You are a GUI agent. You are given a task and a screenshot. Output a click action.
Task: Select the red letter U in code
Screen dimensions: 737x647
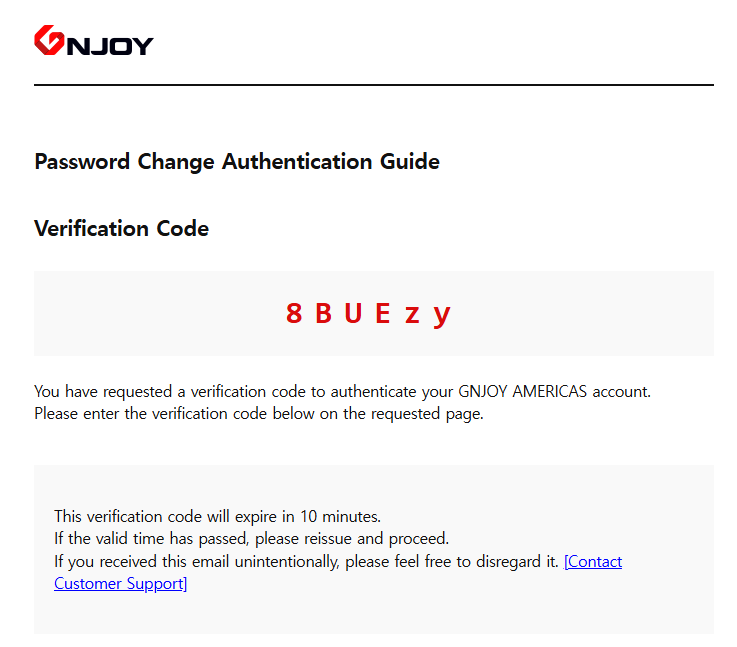point(353,313)
